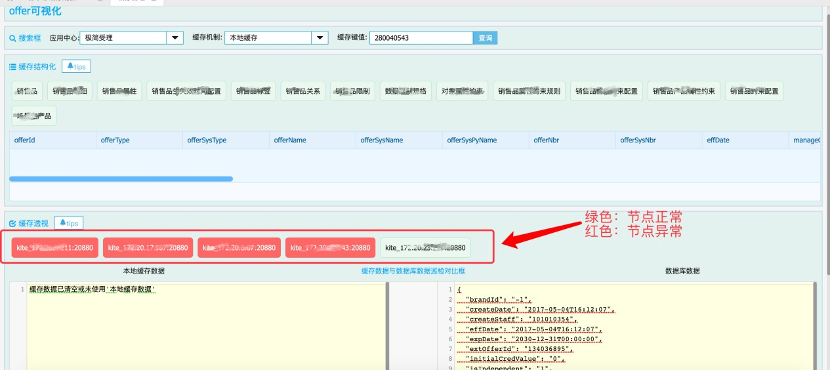Click the offerSysType column header

point(227,140)
